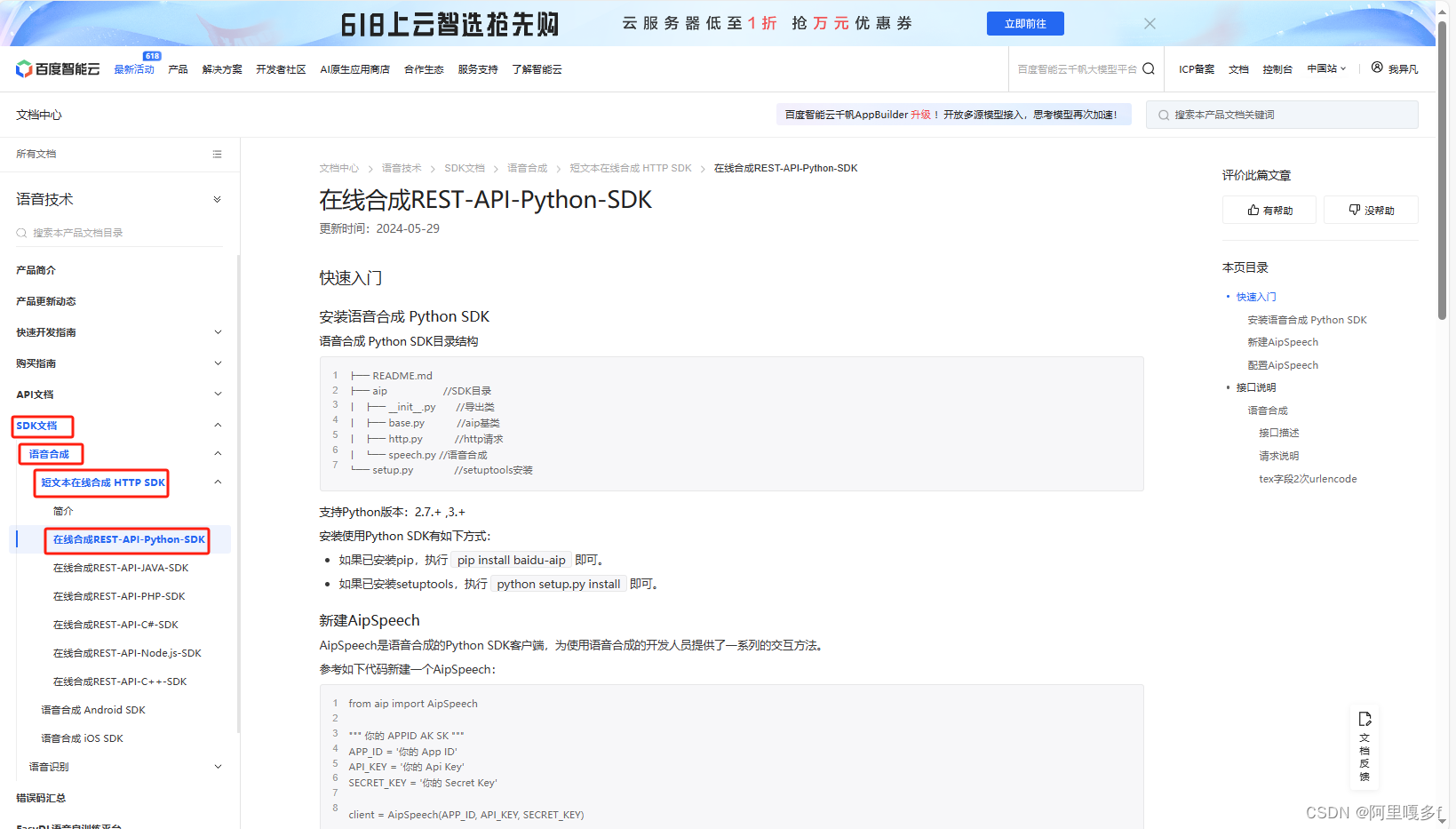Screen dimensions: 1456x829
Task: Click SDK文档 breadcrumb link
Action: tap(465, 168)
